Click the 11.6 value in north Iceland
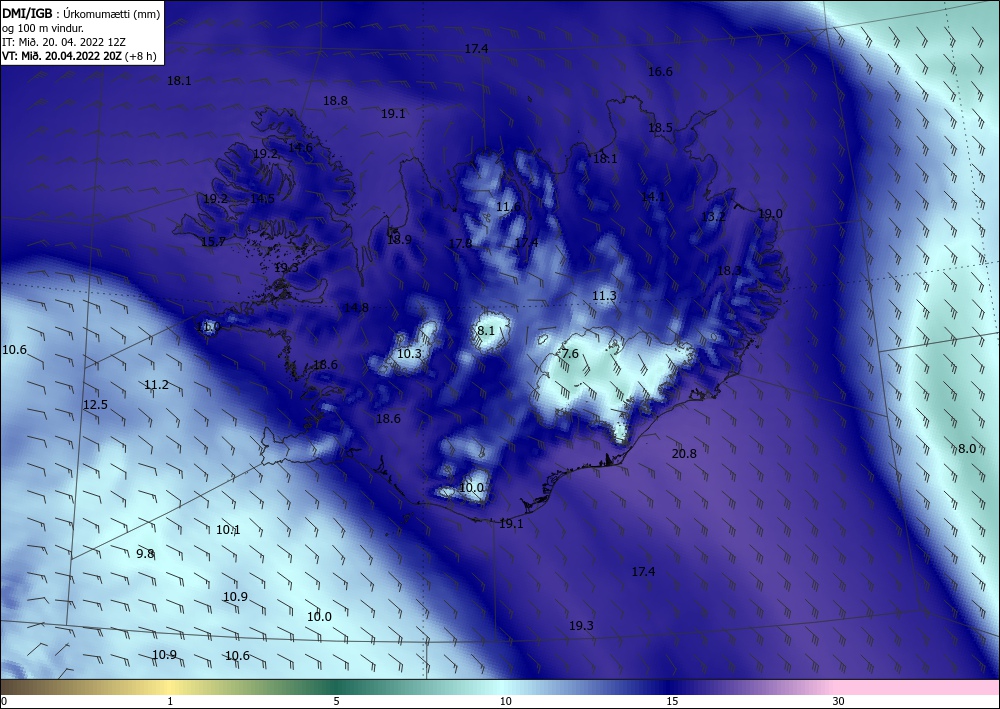 pyautogui.click(x=508, y=207)
